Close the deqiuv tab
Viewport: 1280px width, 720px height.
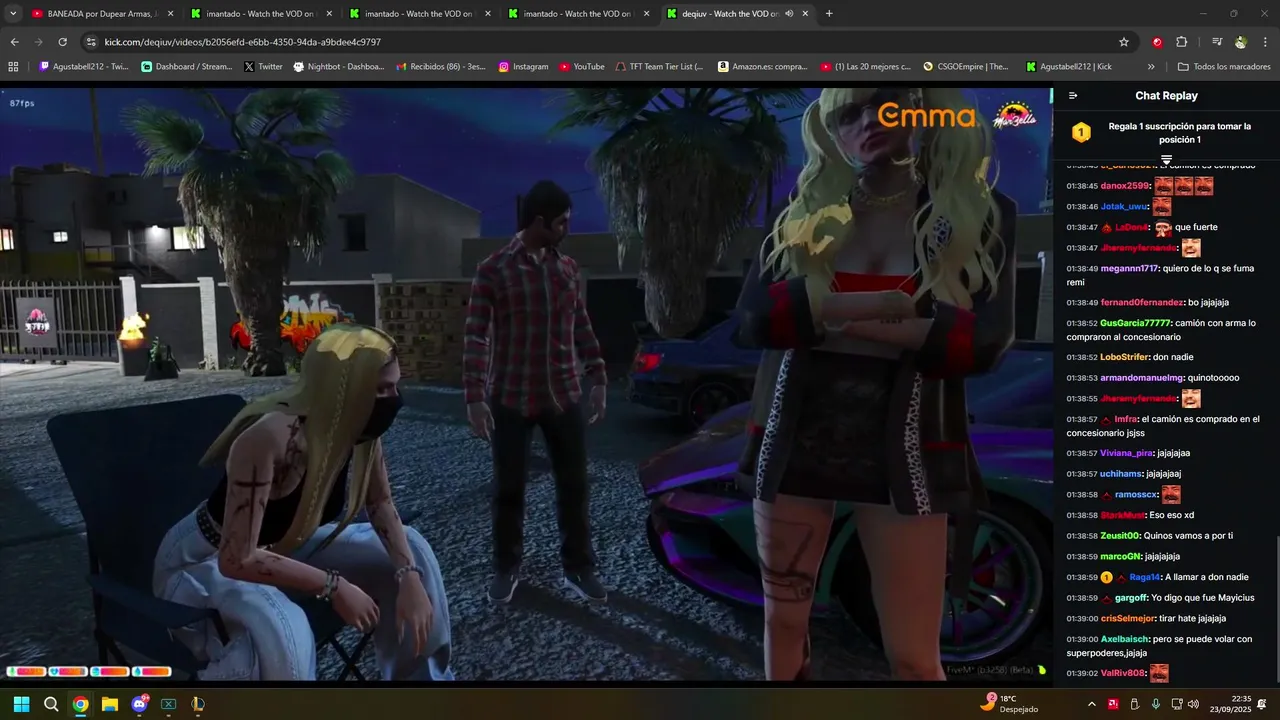pyautogui.click(x=805, y=14)
